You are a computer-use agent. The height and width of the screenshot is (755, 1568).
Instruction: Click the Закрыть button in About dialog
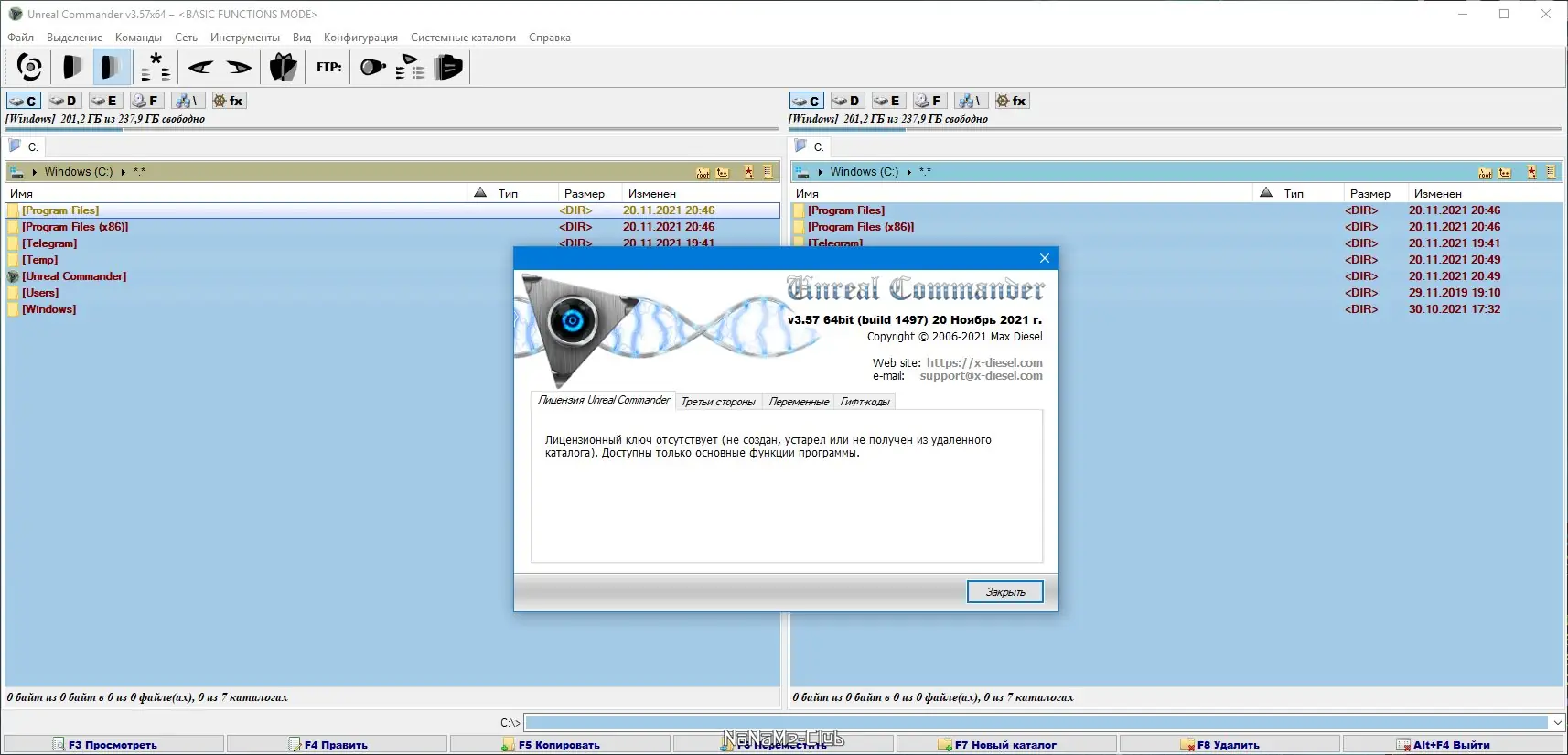click(1005, 592)
